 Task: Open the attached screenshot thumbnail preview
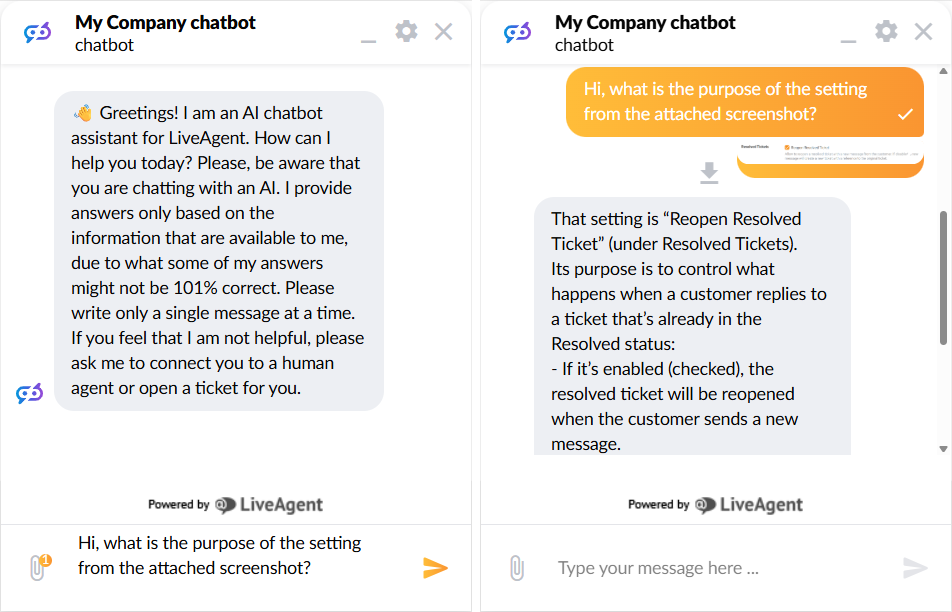pyautogui.click(x=830, y=158)
